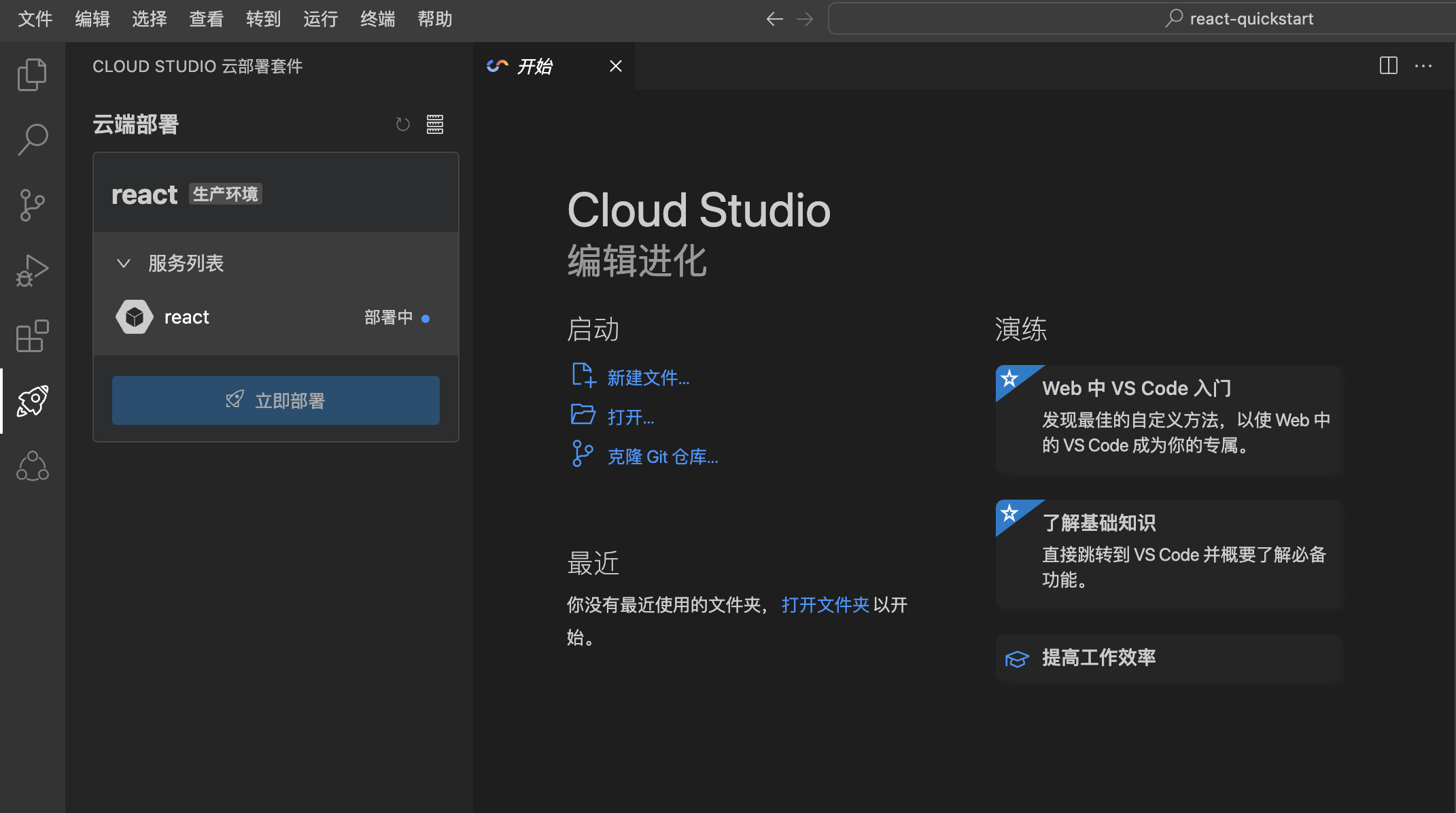1456x813 pixels.
Task: Open the three-circles collaboration icon
Action: [x=32, y=466]
